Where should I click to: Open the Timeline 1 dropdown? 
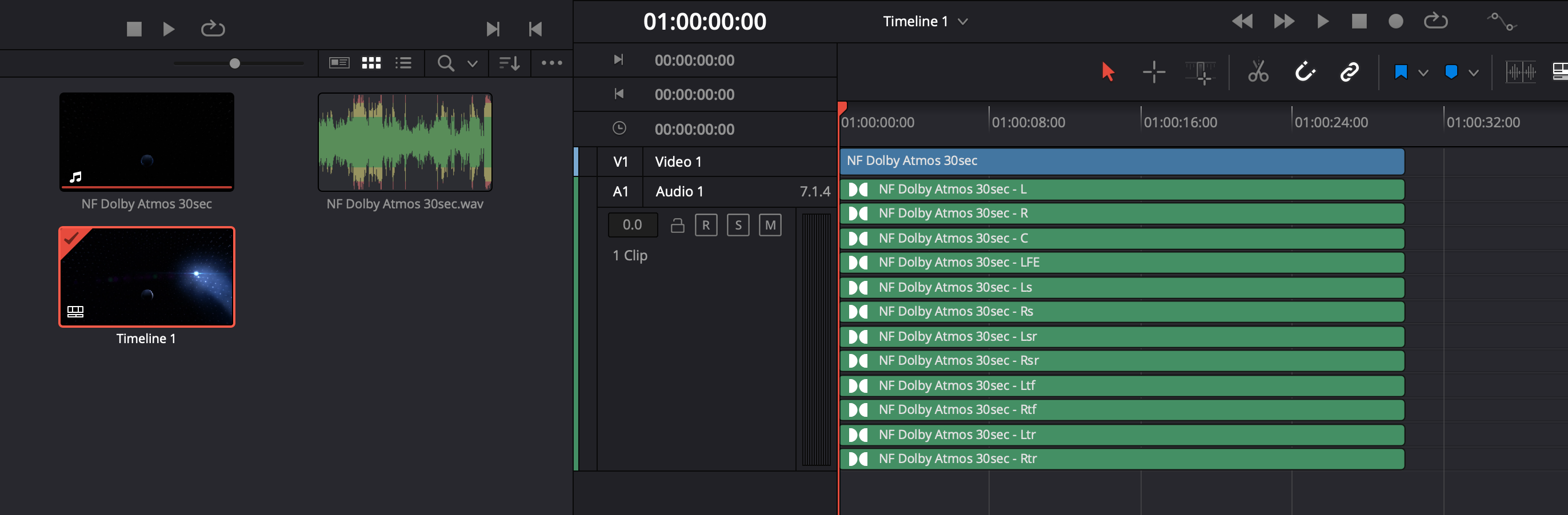pyautogui.click(x=925, y=21)
